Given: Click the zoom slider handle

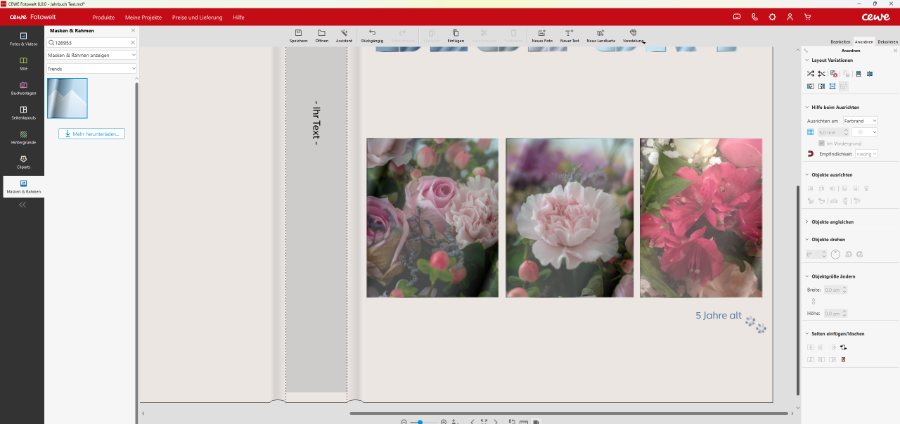Looking at the screenshot, I should tap(420, 422).
